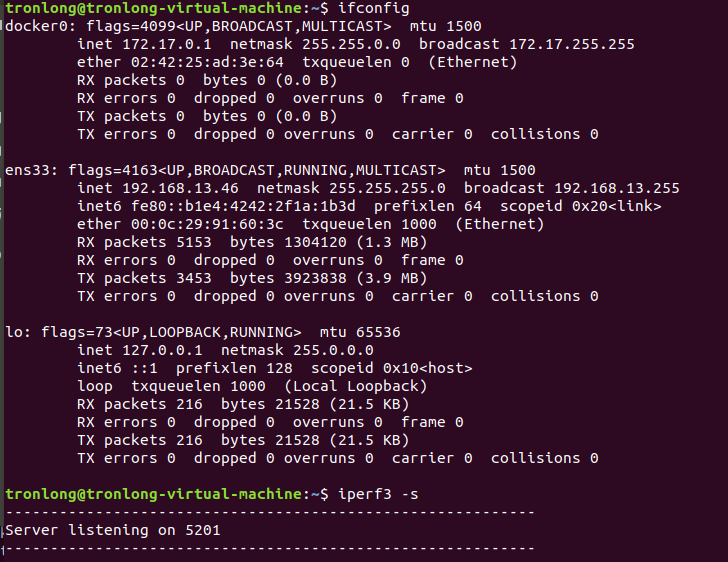Click Server listening on 5201 line
Viewport: 728px width, 562px height.
113,530
